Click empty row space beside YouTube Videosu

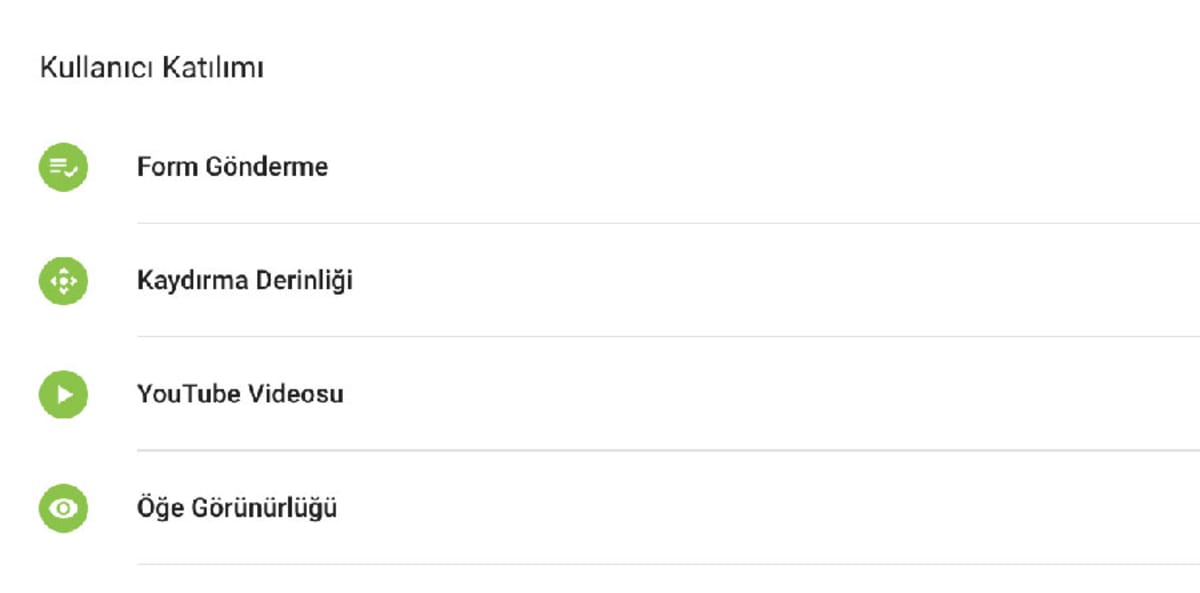coord(770,394)
